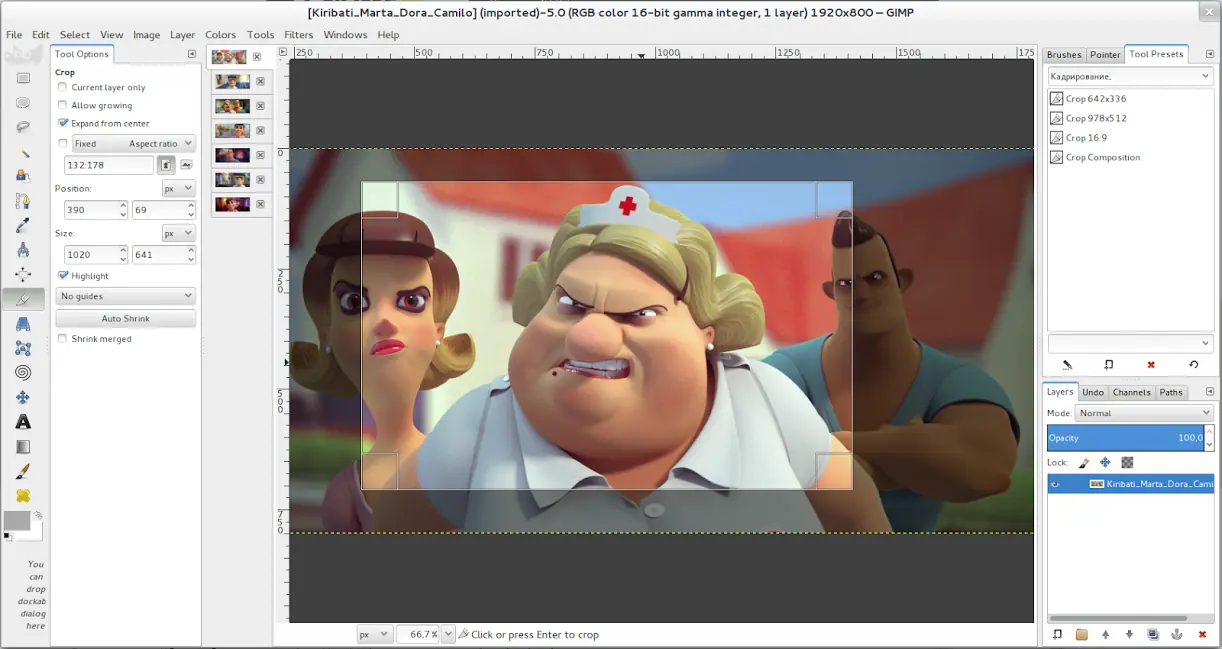Open tool presets filter dropdown showing Кадрирование
Screen dimensions: 1222x649
[1130, 76]
